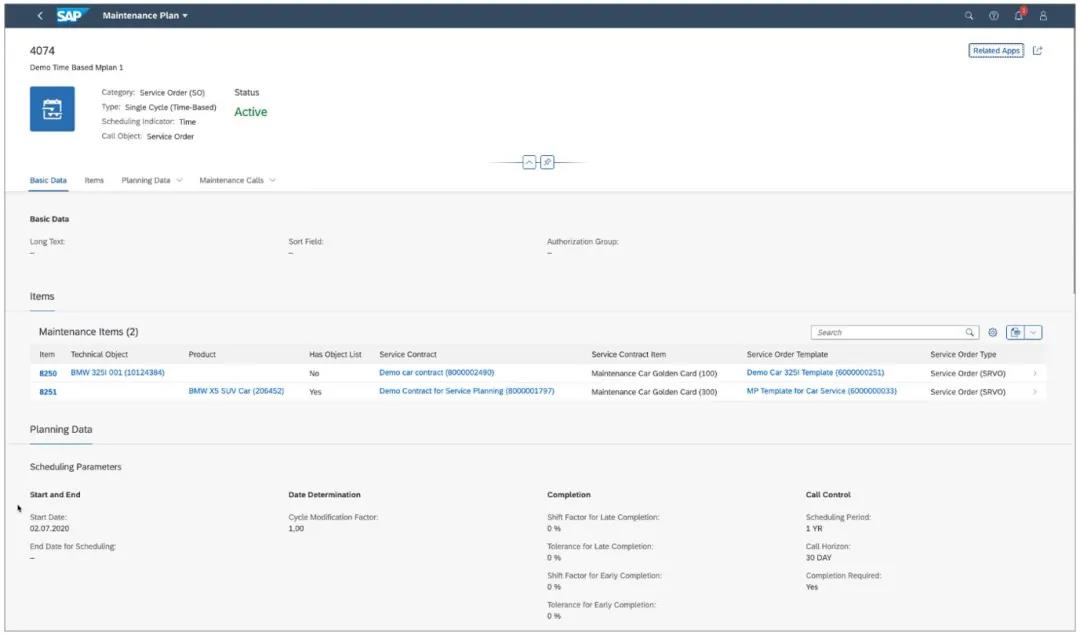Screen dimensions: 1080x635
Task: Open notifications from the bell icon
Action: coord(1019,15)
